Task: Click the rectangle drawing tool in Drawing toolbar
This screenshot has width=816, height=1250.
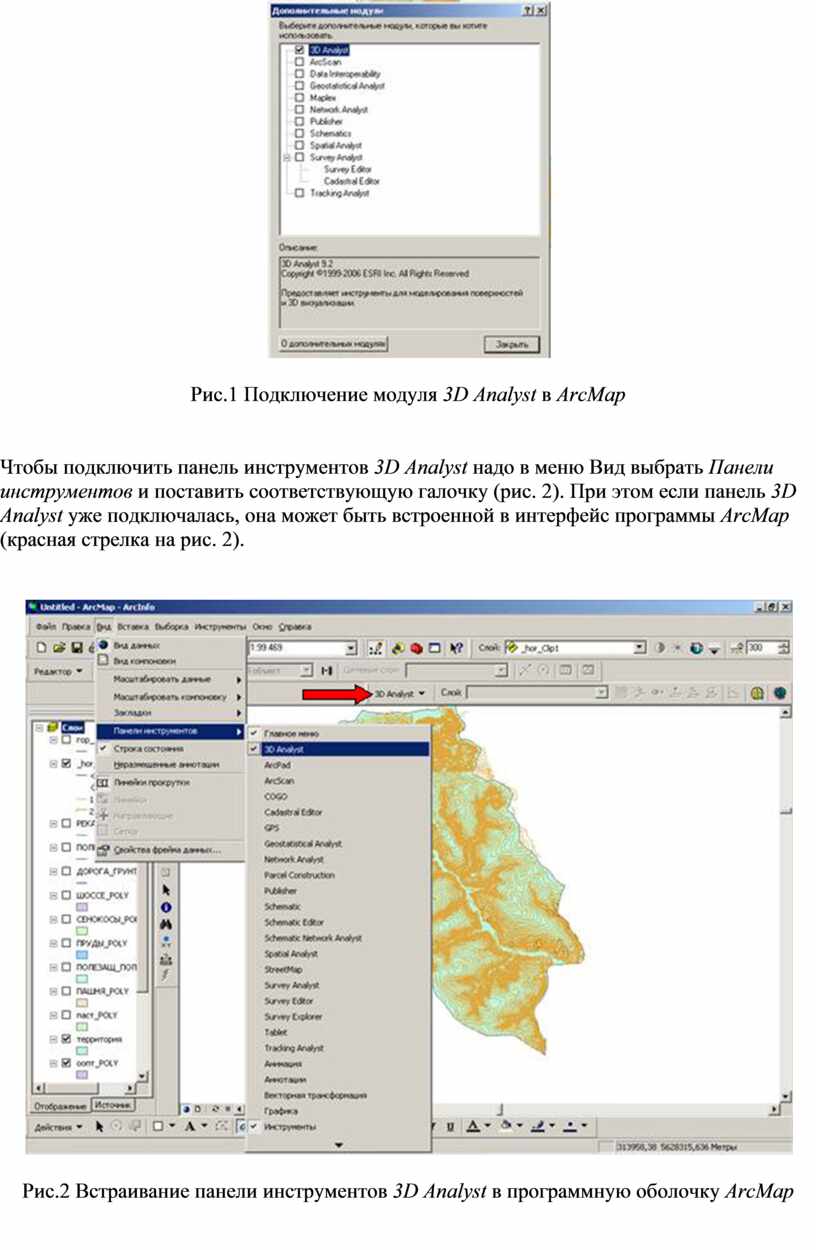Action: click(x=158, y=1126)
